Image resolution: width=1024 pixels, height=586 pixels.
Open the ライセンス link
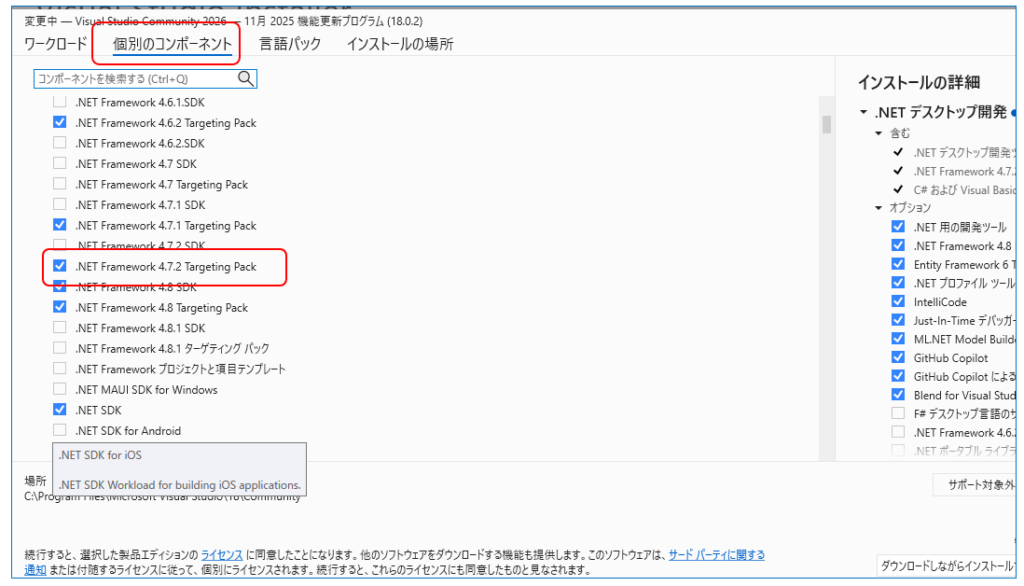[222, 555]
